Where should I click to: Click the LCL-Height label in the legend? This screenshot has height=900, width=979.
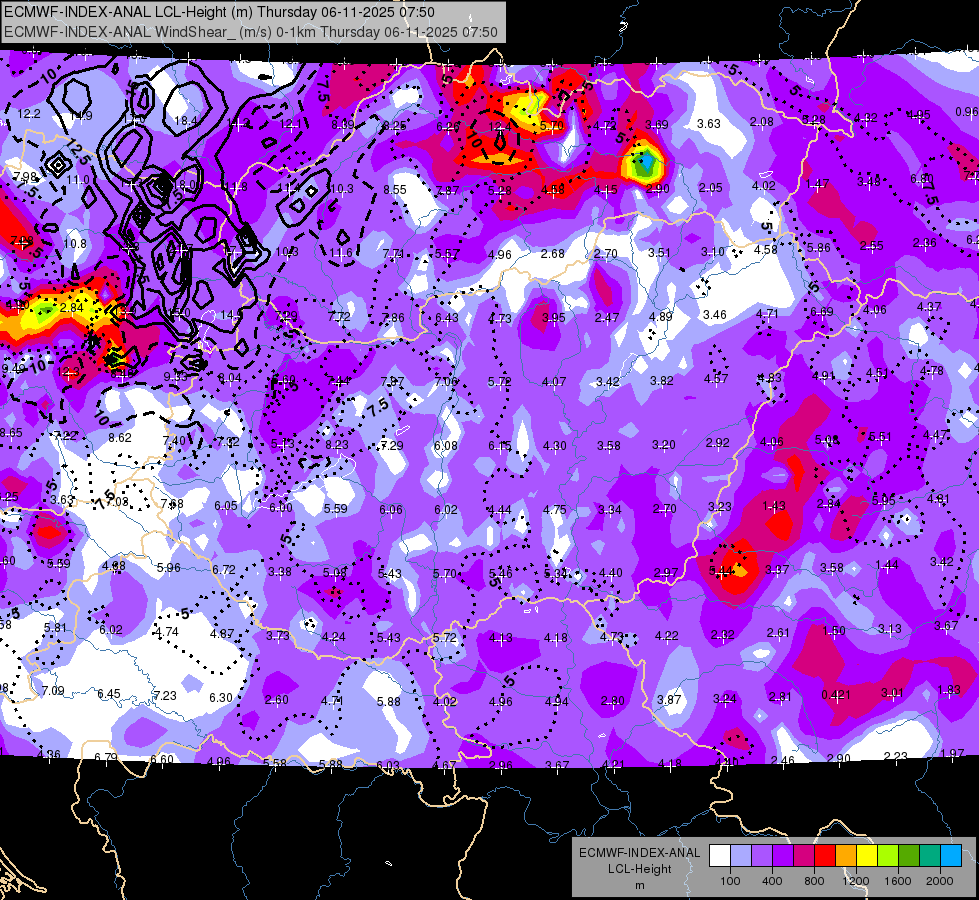click(639, 869)
